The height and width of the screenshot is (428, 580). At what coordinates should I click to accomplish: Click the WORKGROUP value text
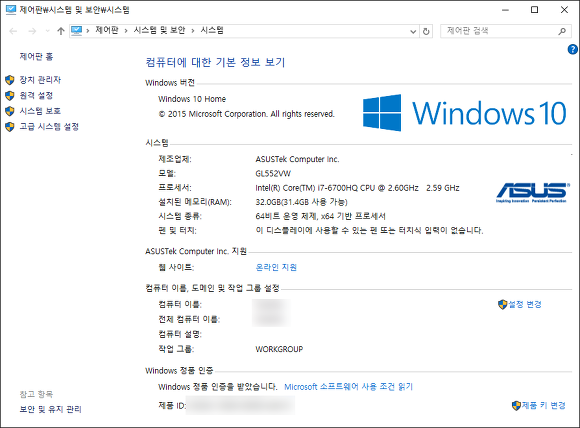[279, 349]
